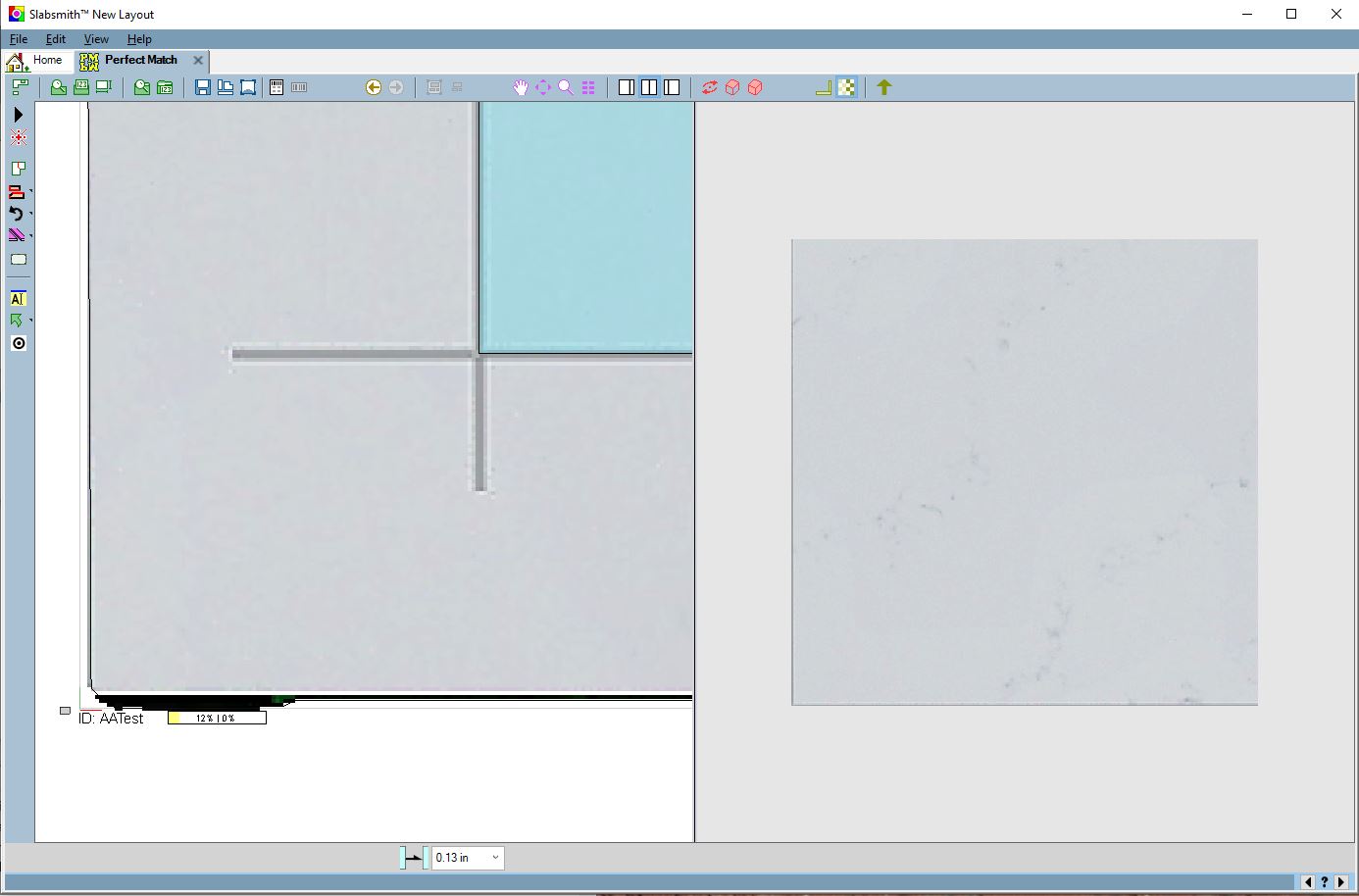Open the View menu
This screenshot has height=896, width=1359.
pyautogui.click(x=96, y=39)
